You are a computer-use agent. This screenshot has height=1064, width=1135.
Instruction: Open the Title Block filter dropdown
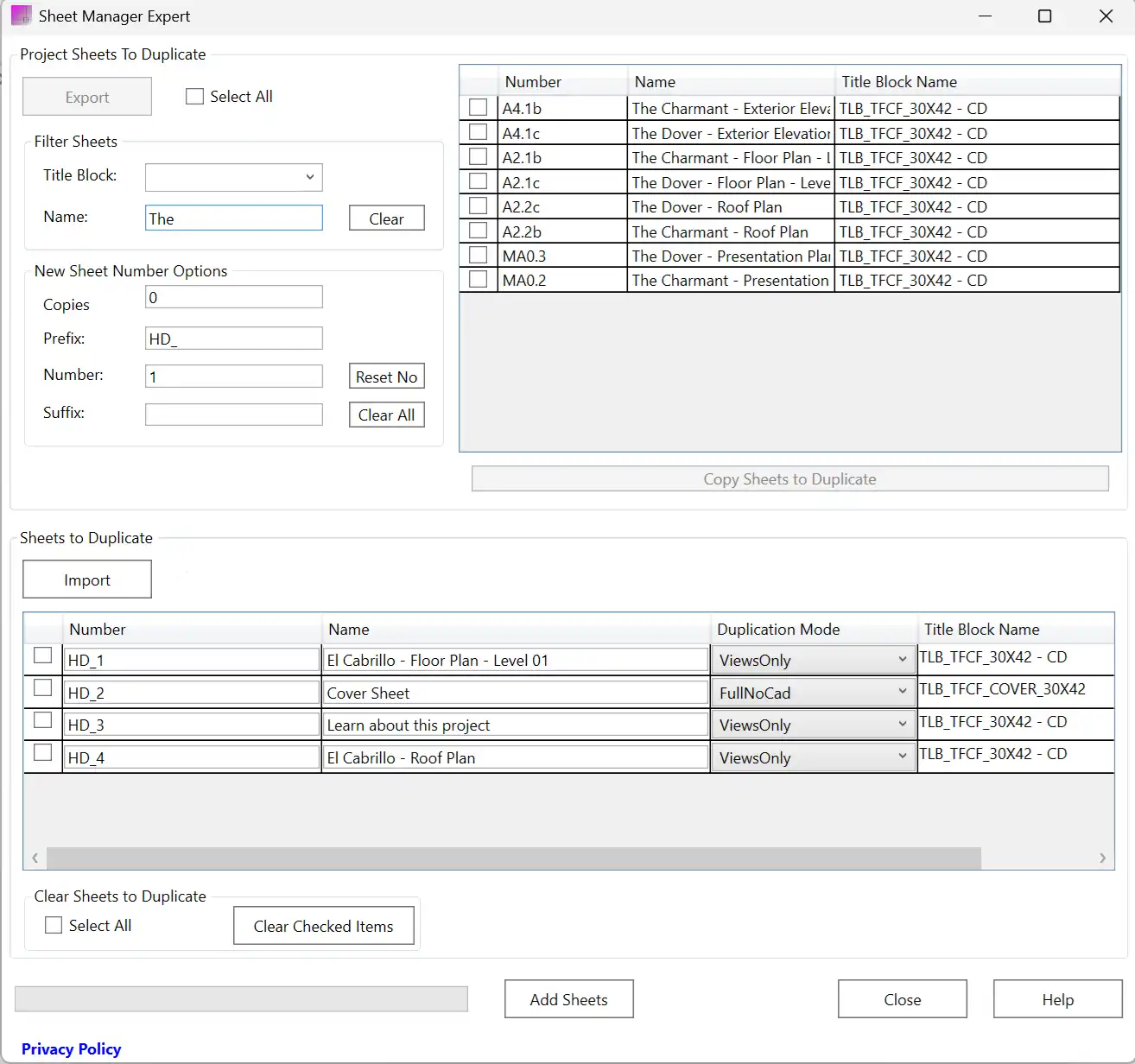pyautogui.click(x=233, y=177)
